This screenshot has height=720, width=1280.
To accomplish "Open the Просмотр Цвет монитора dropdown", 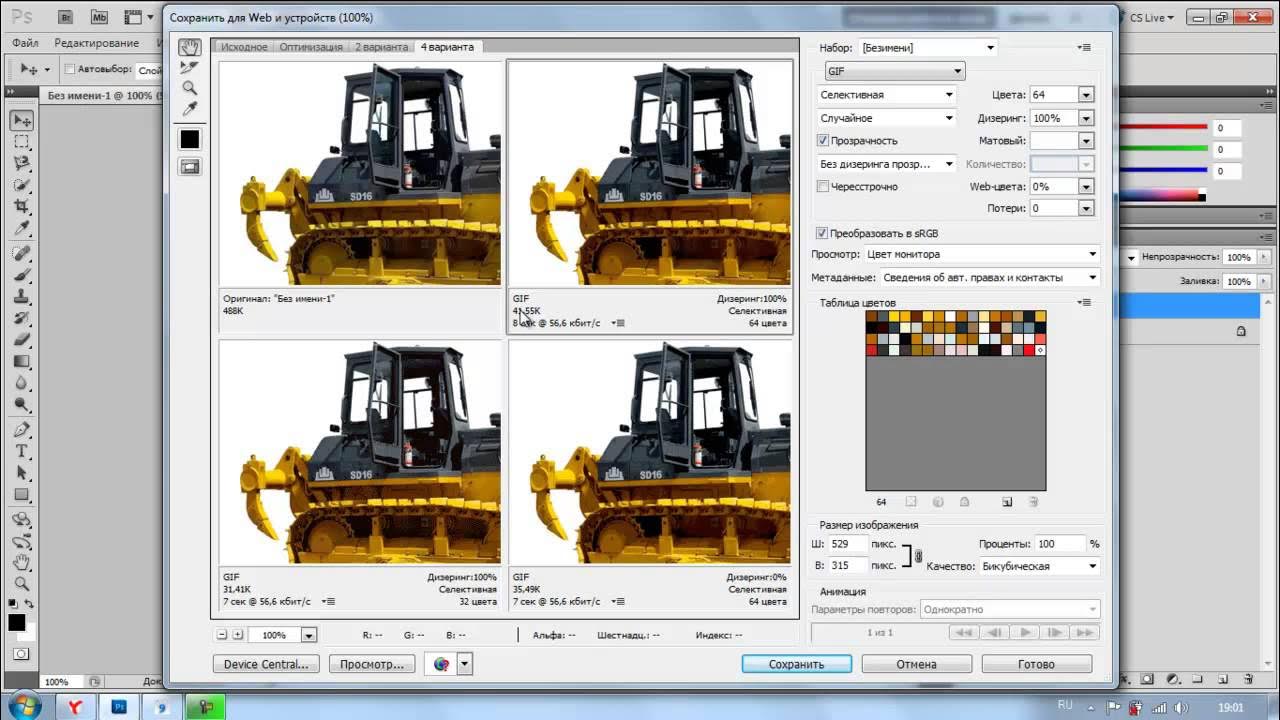I will (x=982, y=254).
